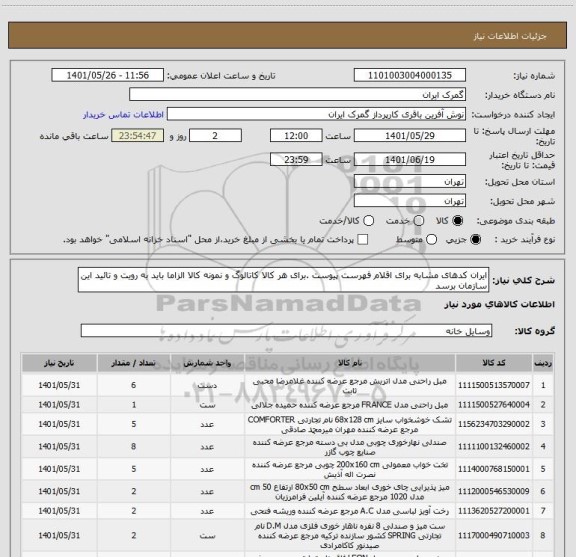Click the price validity date 1401/06/19

(x=410, y=159)
